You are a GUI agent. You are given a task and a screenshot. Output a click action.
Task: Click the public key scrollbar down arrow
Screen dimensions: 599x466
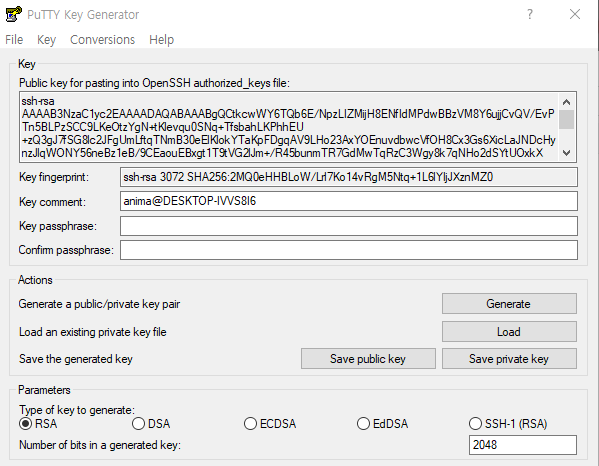click(x=567, y=153)
